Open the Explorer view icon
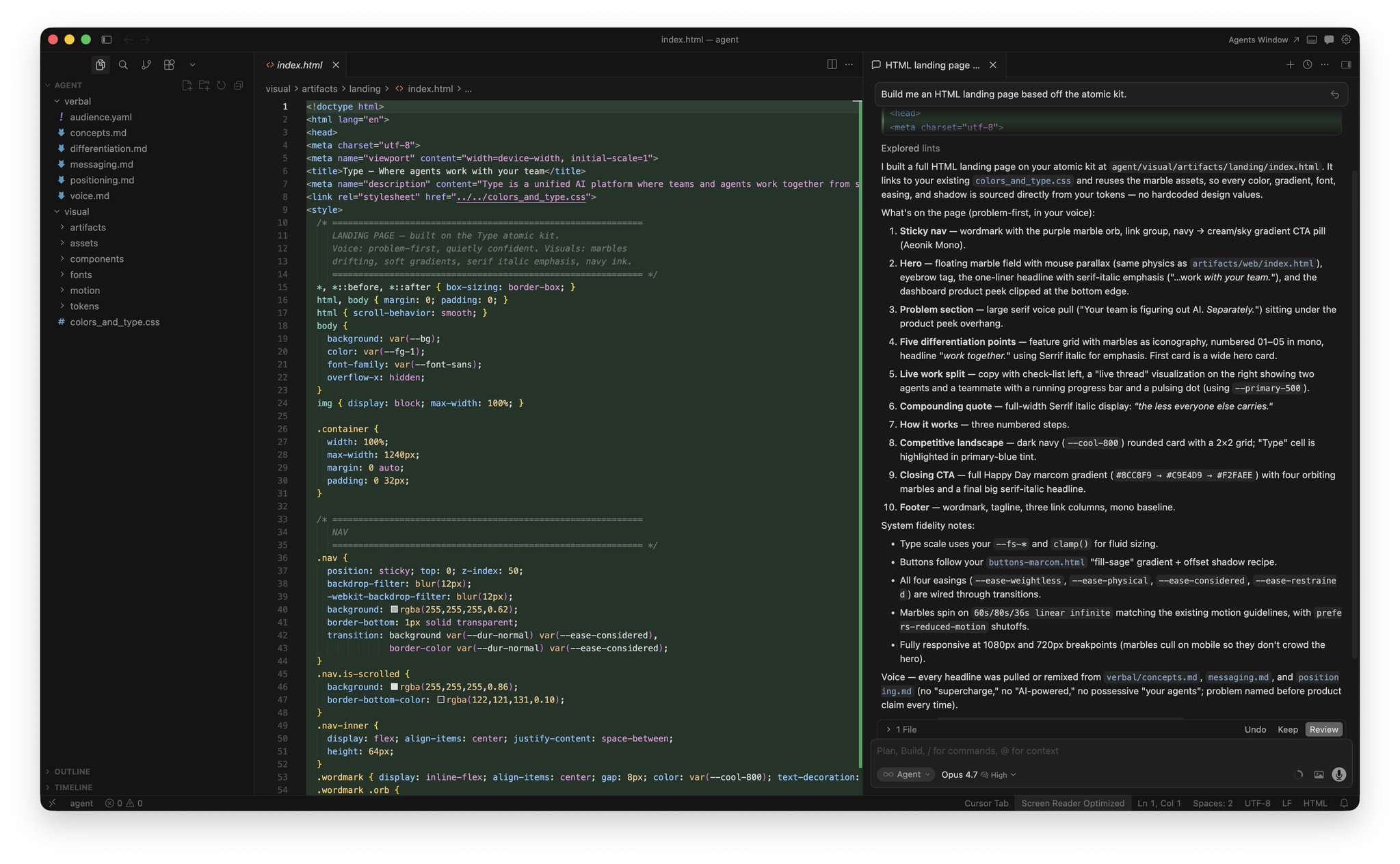This screenshot has height=864, width=1400. click(x=101, y=65)
